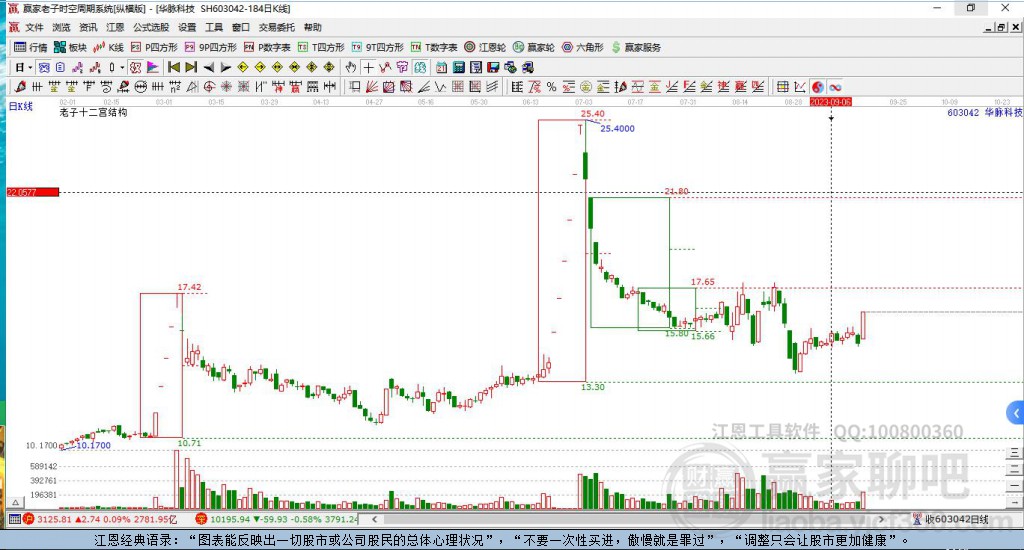Click the black left arrow icon
Viewport: 1024px width, 550px height.
(x=209, y=67)
